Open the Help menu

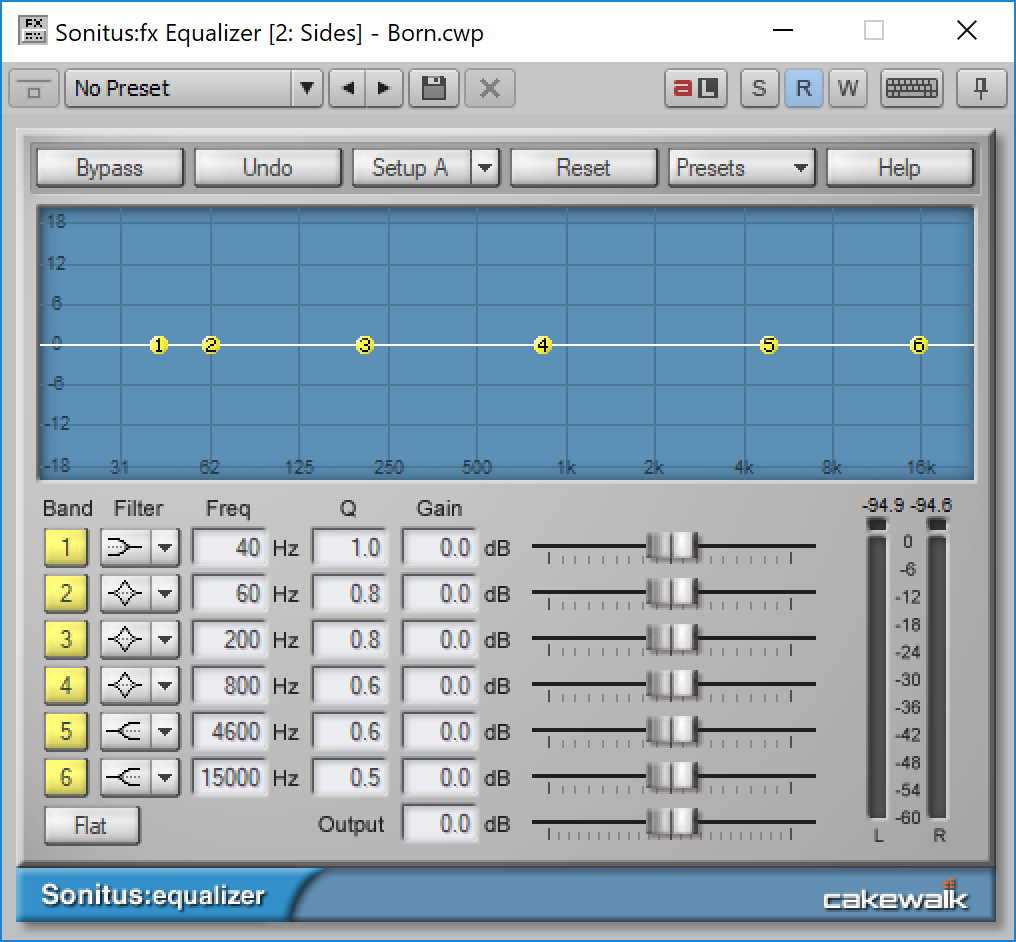click(899, 167)
